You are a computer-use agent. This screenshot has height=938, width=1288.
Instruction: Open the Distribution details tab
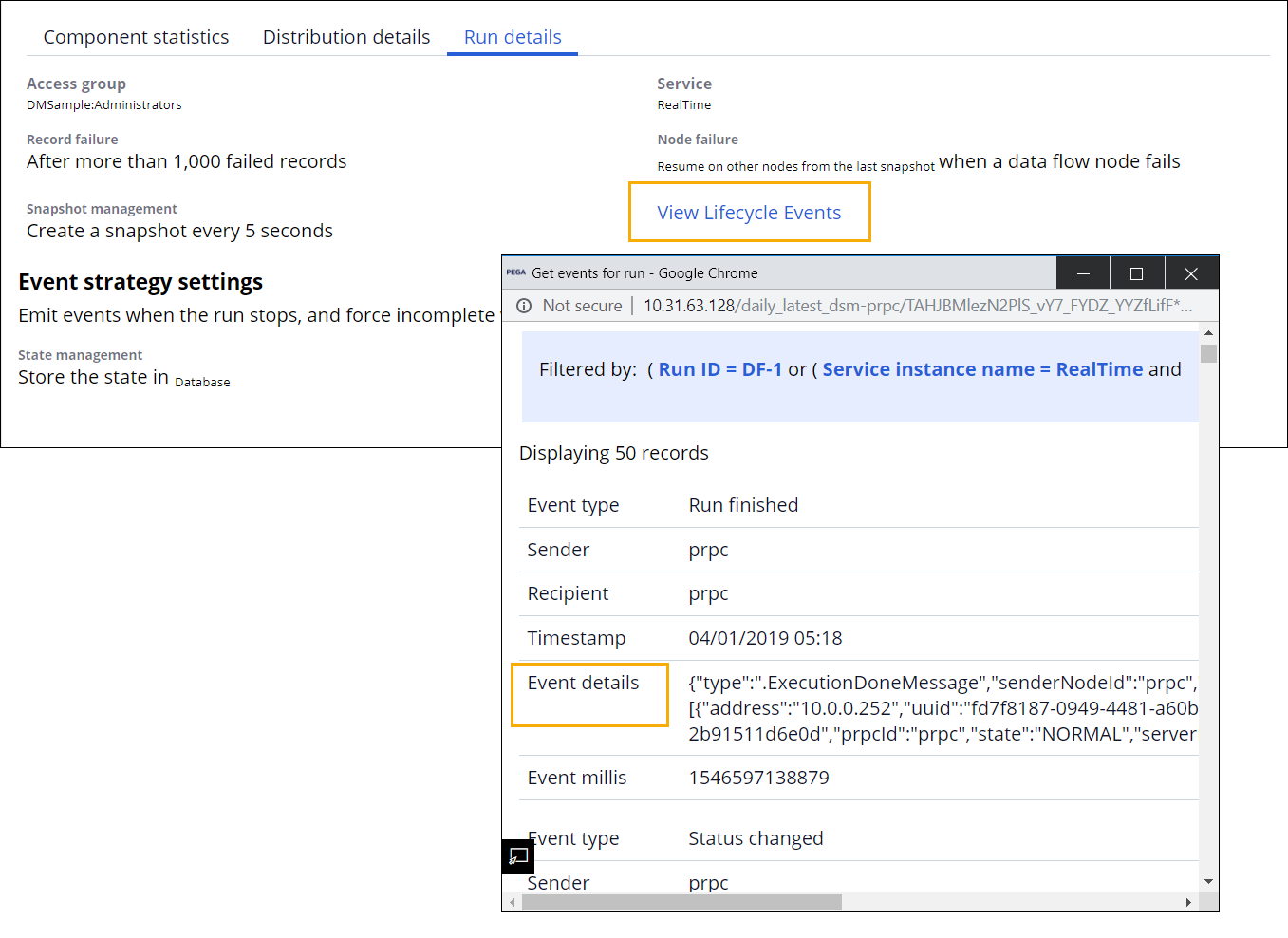click(x=346, y=37)
